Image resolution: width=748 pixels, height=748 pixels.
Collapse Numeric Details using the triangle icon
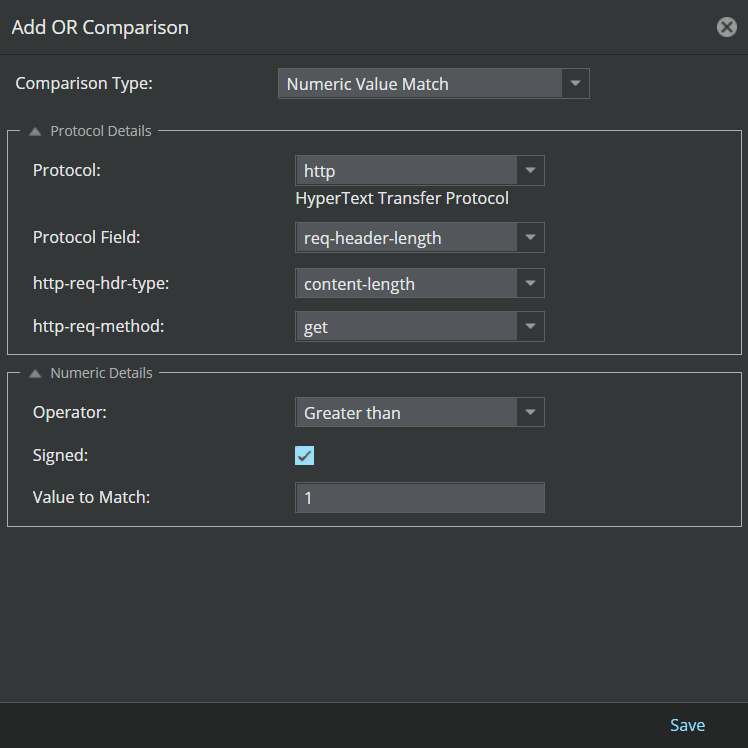(35, 373)
